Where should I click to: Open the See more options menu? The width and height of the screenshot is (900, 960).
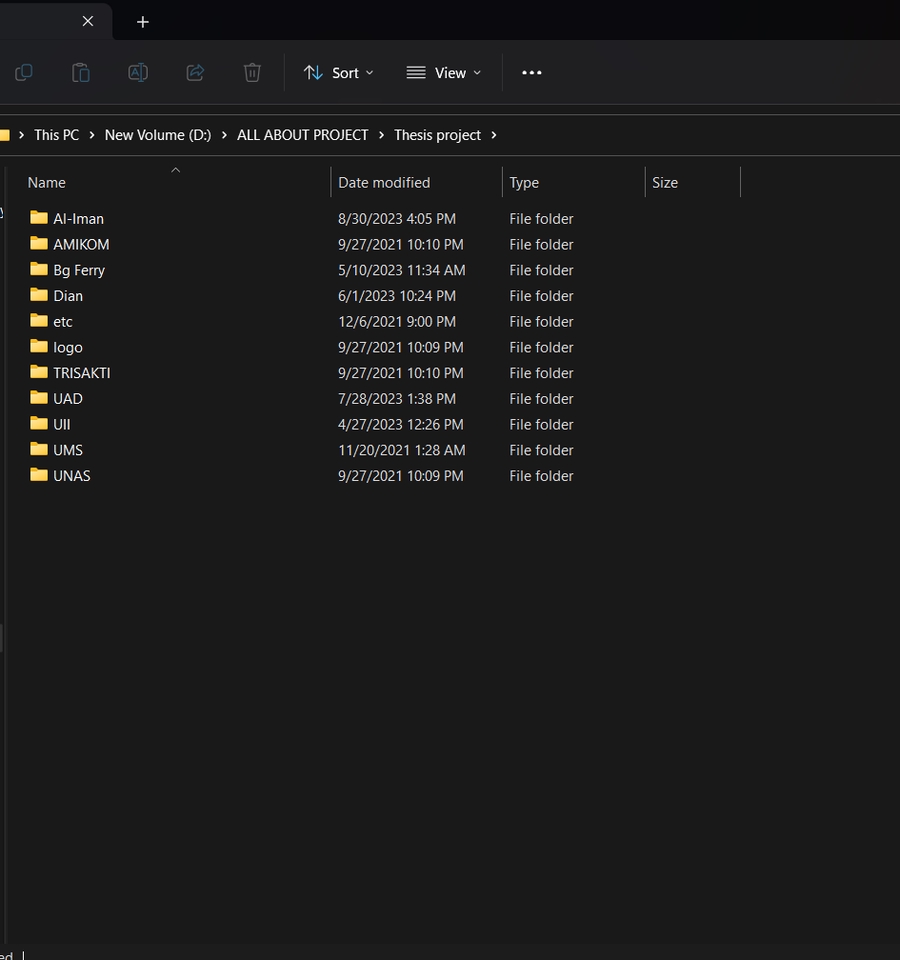531,72
